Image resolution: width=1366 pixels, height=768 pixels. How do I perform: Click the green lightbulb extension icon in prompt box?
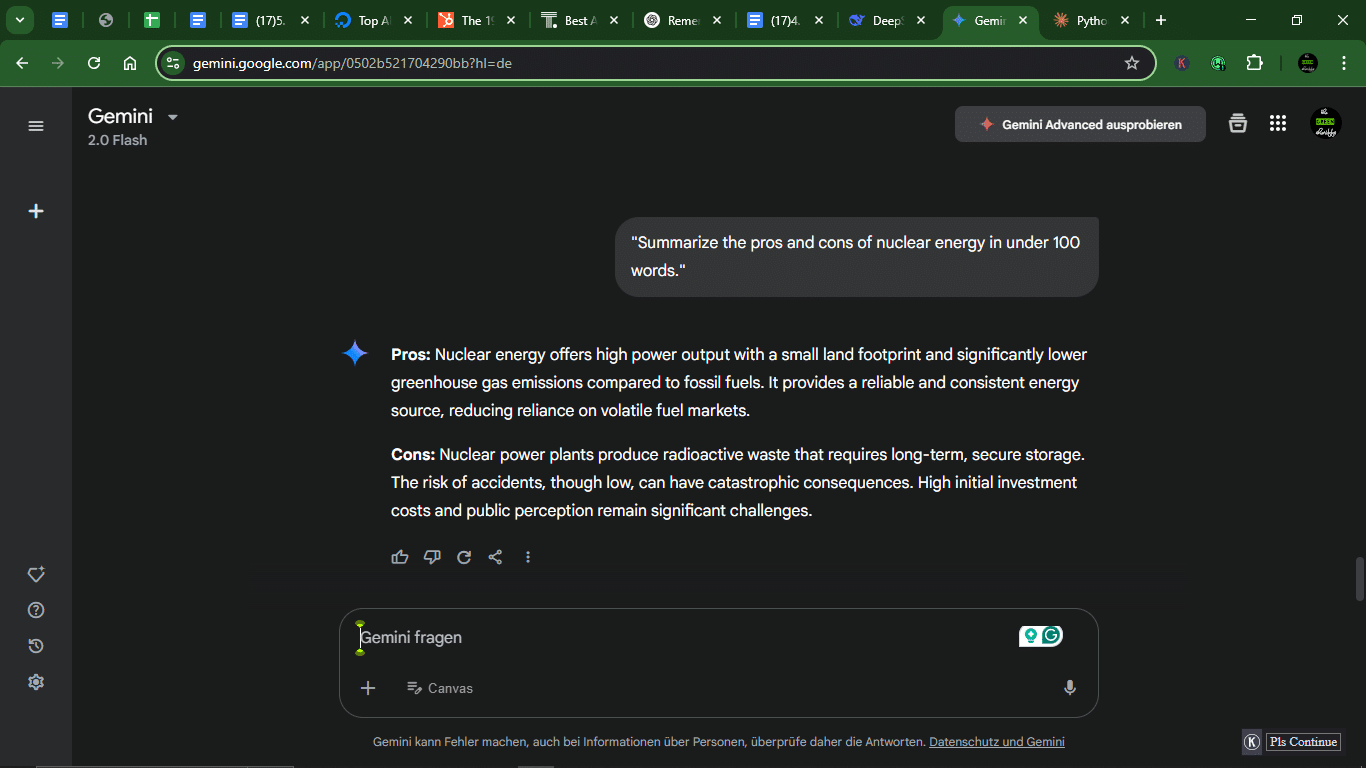point(1030,635)
